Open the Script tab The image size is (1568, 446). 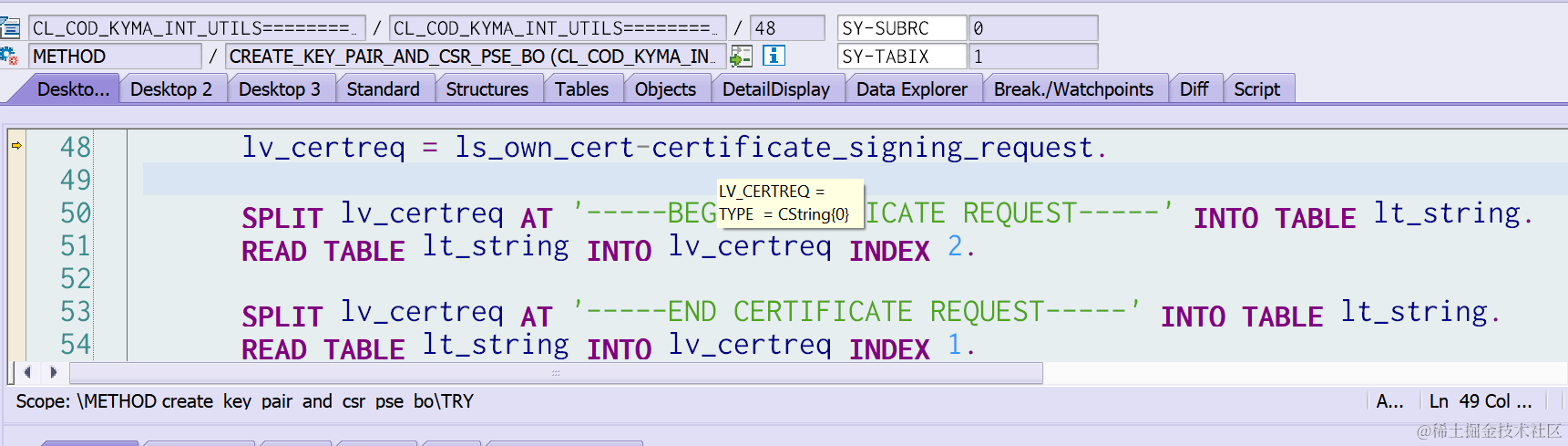click(x=1257, y=89)
